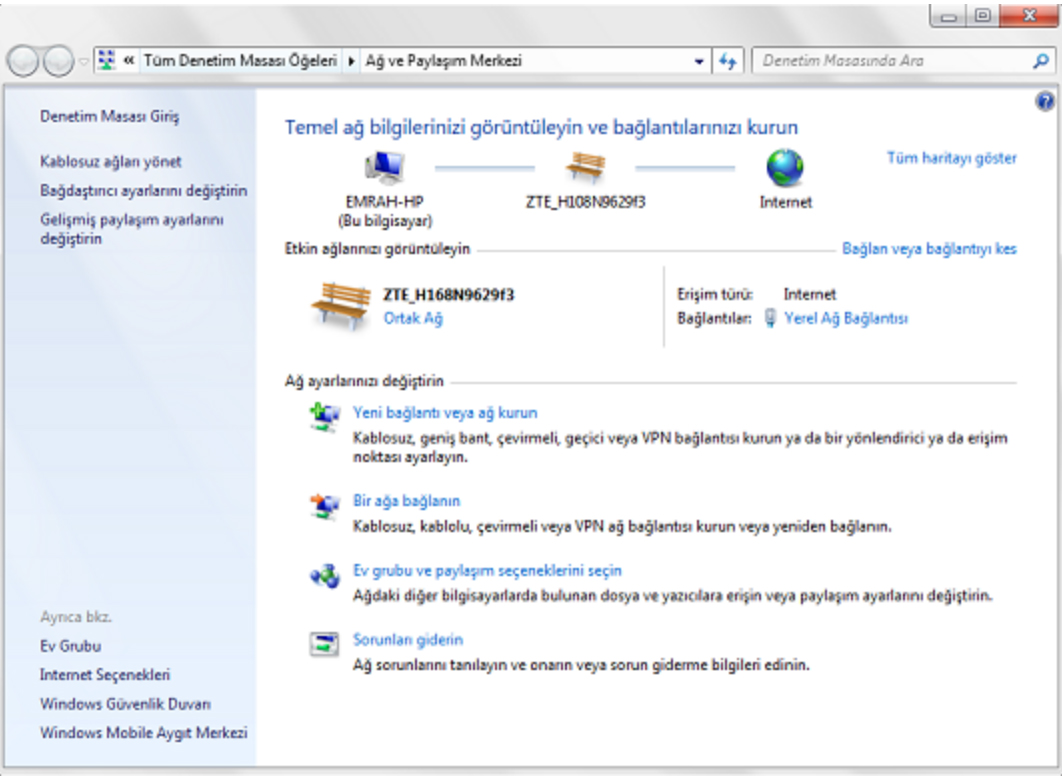Click the EMRAH-HP computer icon
The height and width of the screenshot is (776, 1062).
point(384,167)
